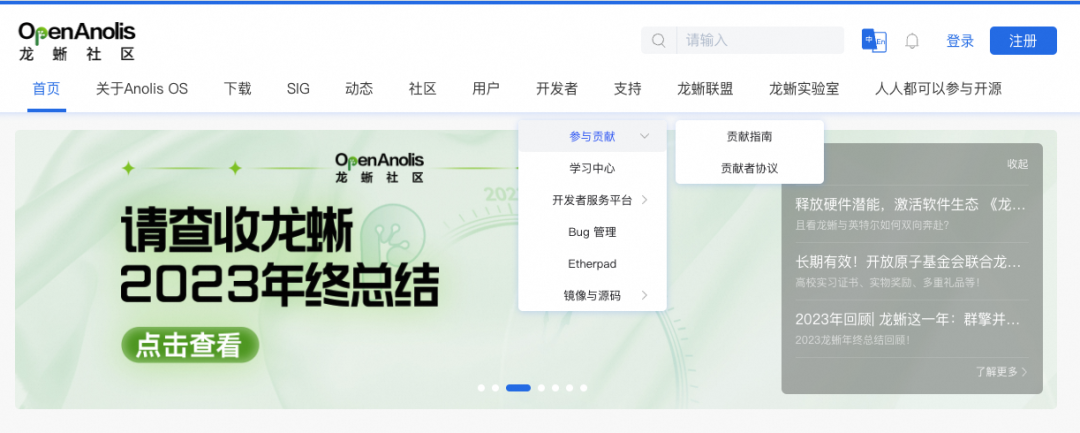Open 关于Anolis OS menu
This screenshot has height=433, width=1080.
142,89
